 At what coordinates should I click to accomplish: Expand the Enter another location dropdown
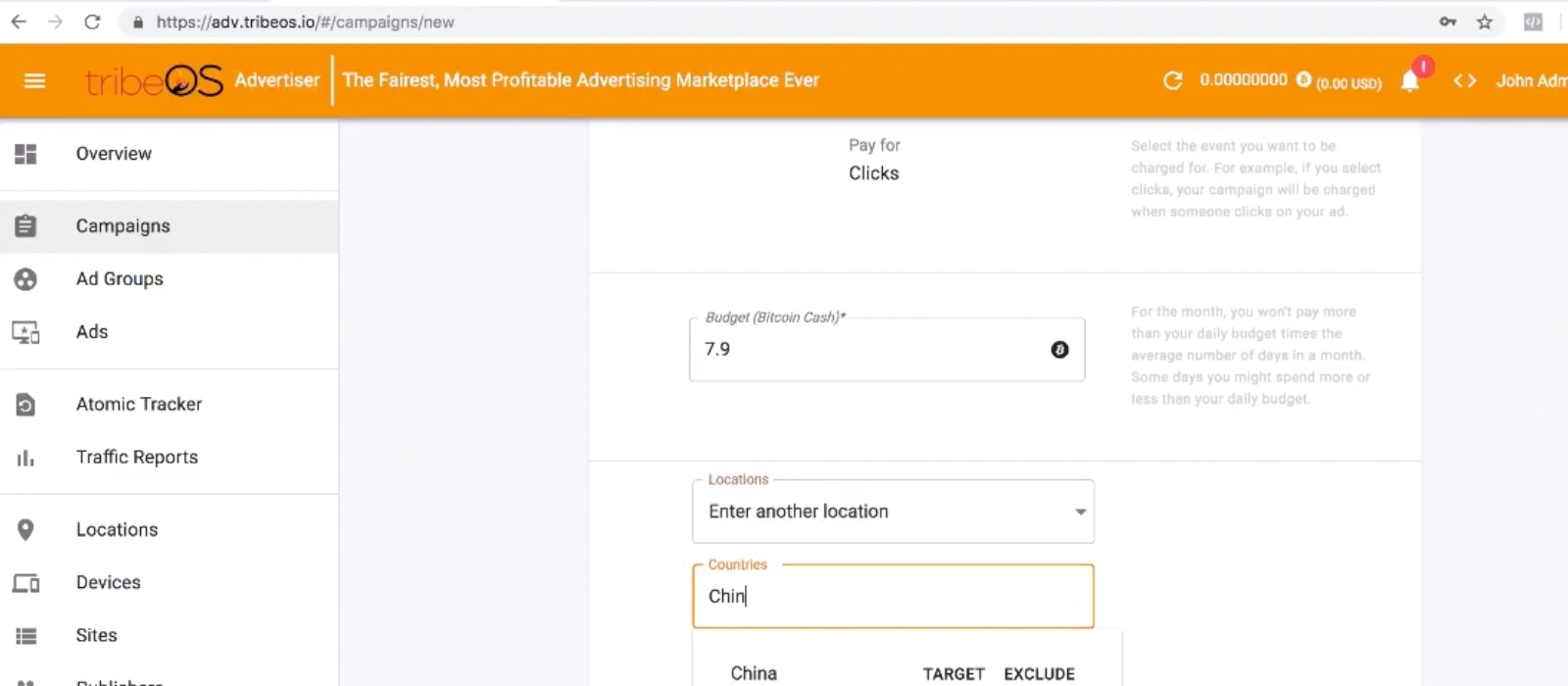1078,512
